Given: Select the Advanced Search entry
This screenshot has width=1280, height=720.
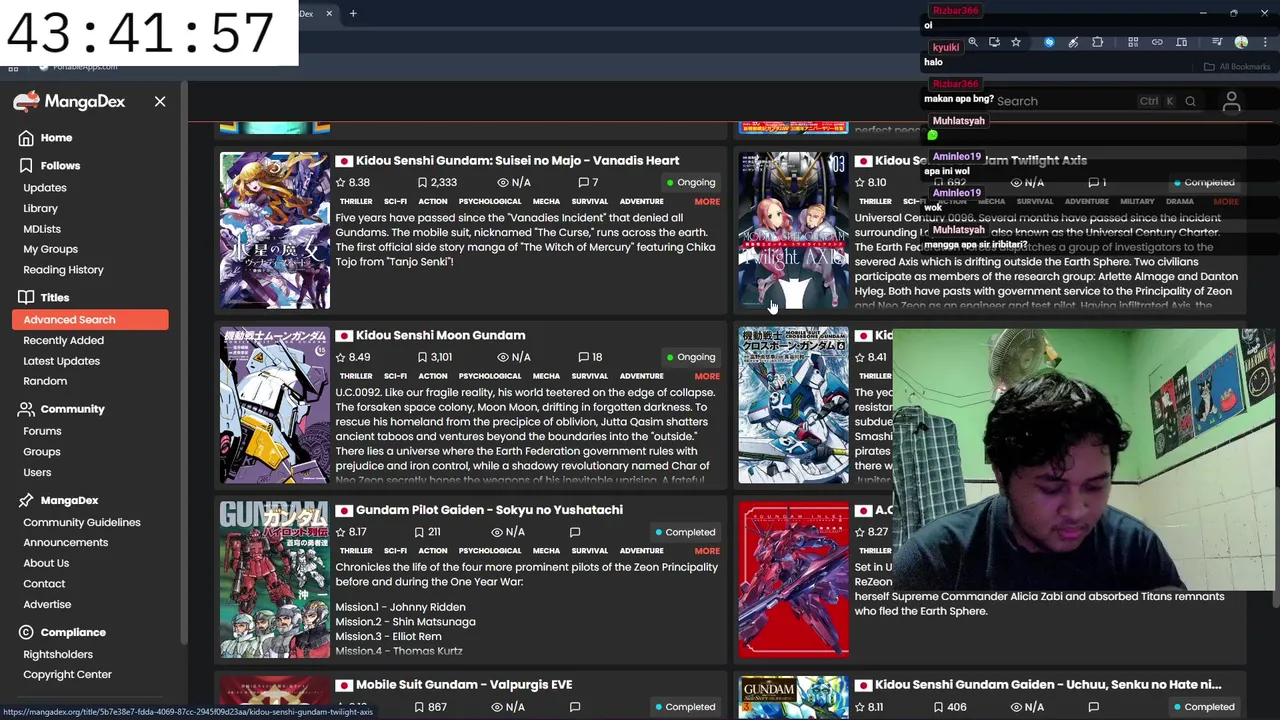Looking at the screenshot, I should point(90,320).
